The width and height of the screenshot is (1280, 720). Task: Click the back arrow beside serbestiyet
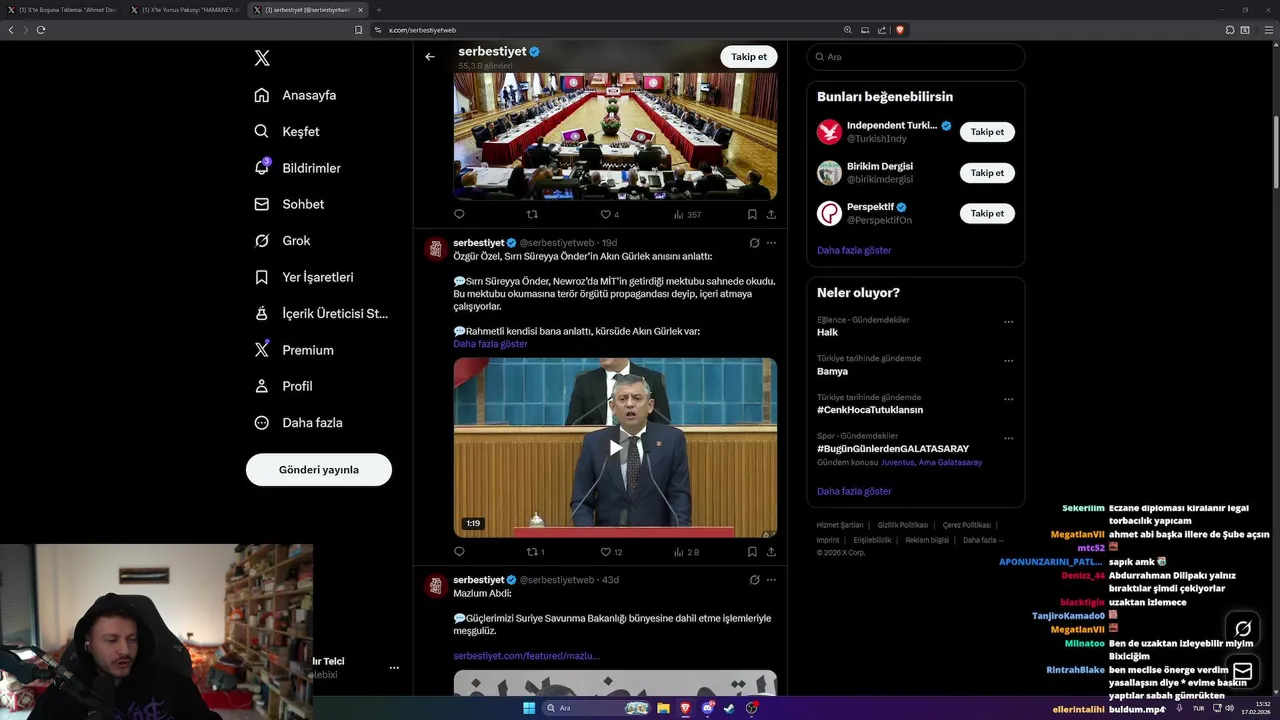pyautogui.click(x=430, y=57)
